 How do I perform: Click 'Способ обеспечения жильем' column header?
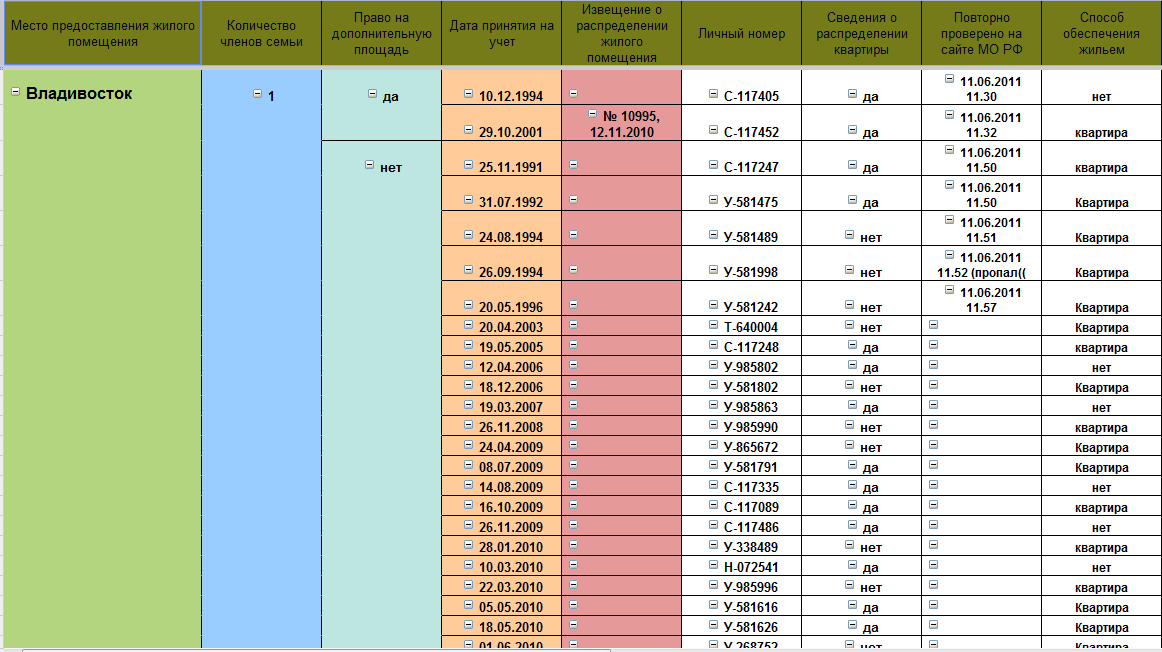(1101, 34)
